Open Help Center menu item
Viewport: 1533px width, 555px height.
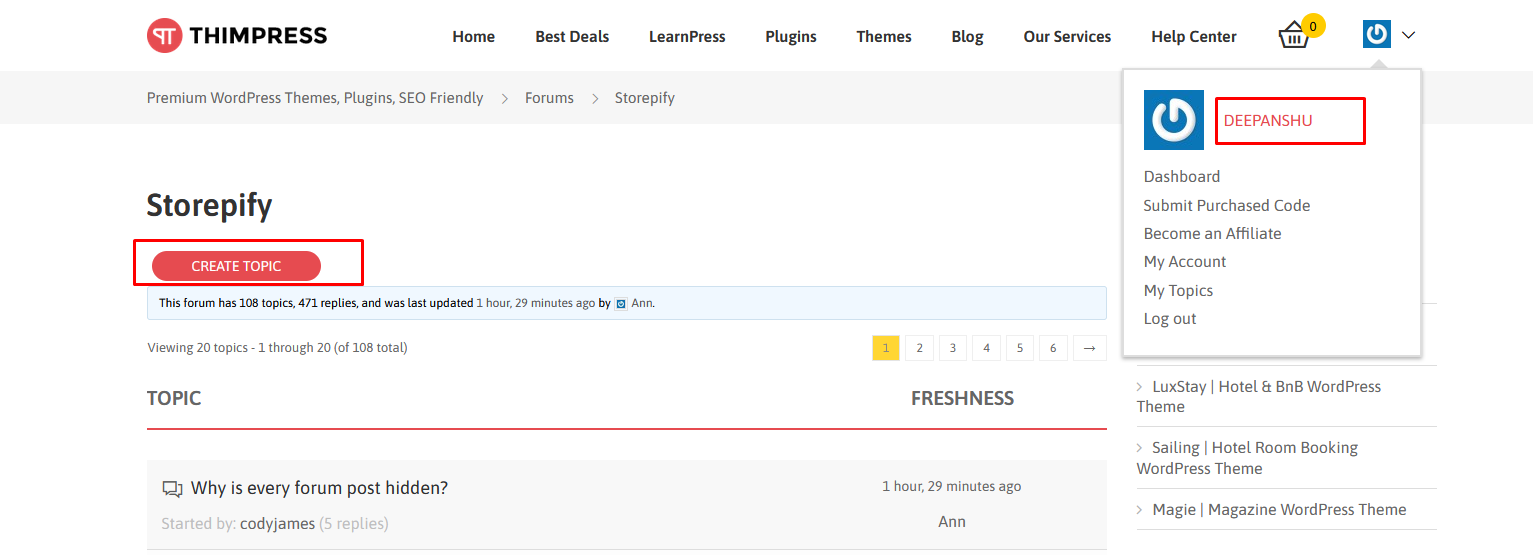1194,36
